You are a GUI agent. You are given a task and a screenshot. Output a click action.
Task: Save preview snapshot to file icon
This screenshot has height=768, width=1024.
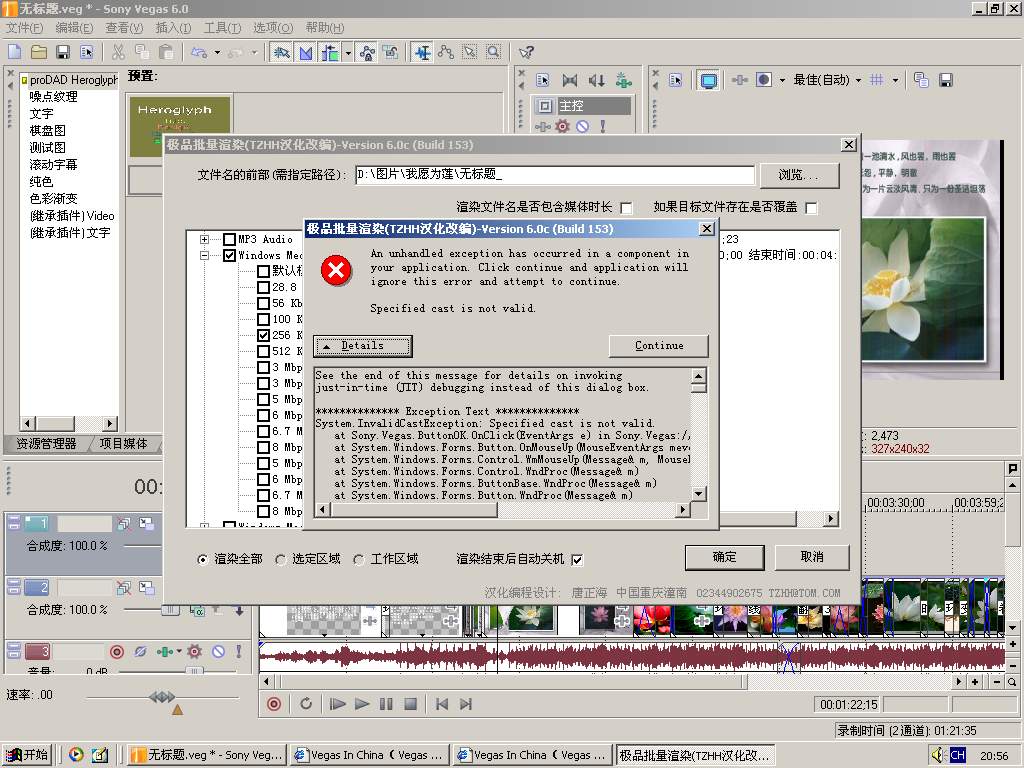tap(946, 80)
